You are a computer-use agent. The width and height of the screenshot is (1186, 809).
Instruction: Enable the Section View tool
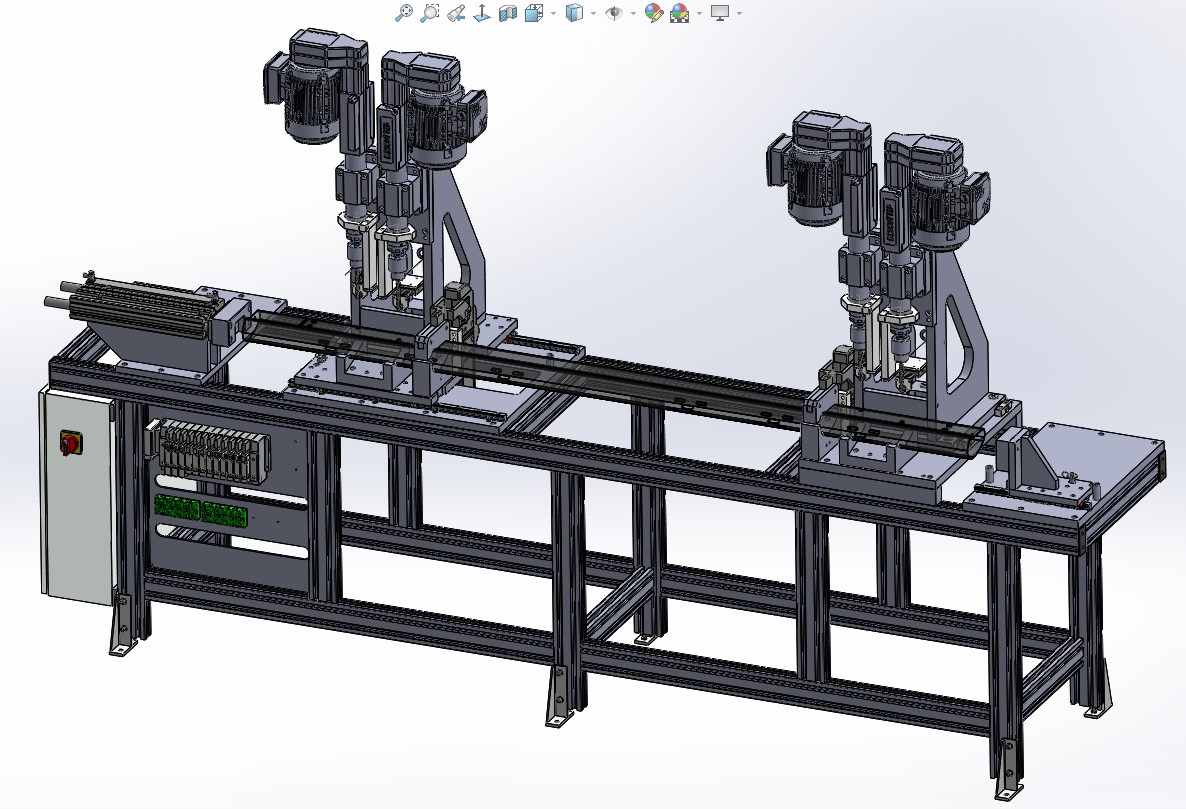click(507, 13)
